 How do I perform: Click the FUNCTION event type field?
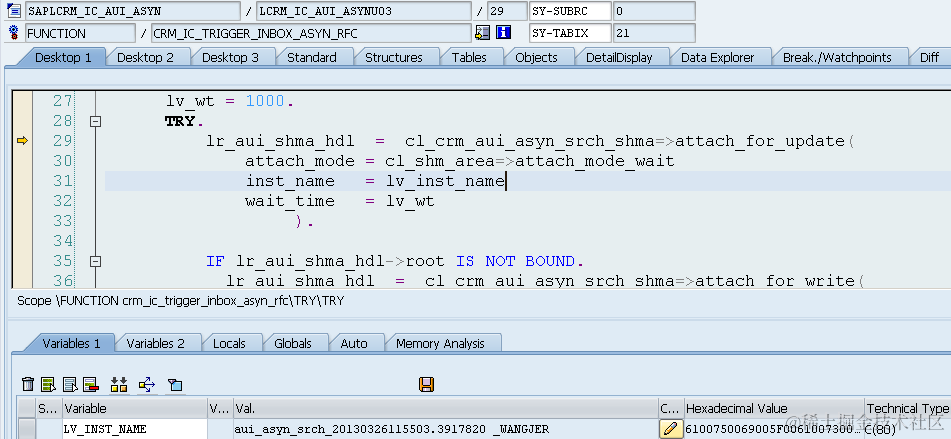tap(80, 33)
